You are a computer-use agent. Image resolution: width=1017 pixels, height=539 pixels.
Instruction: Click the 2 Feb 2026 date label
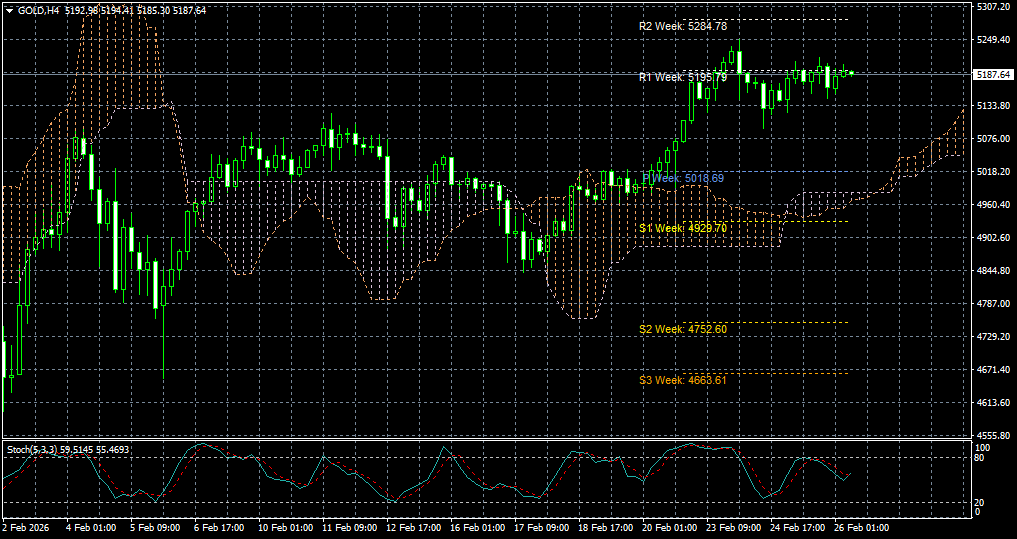tap(26, 528)
